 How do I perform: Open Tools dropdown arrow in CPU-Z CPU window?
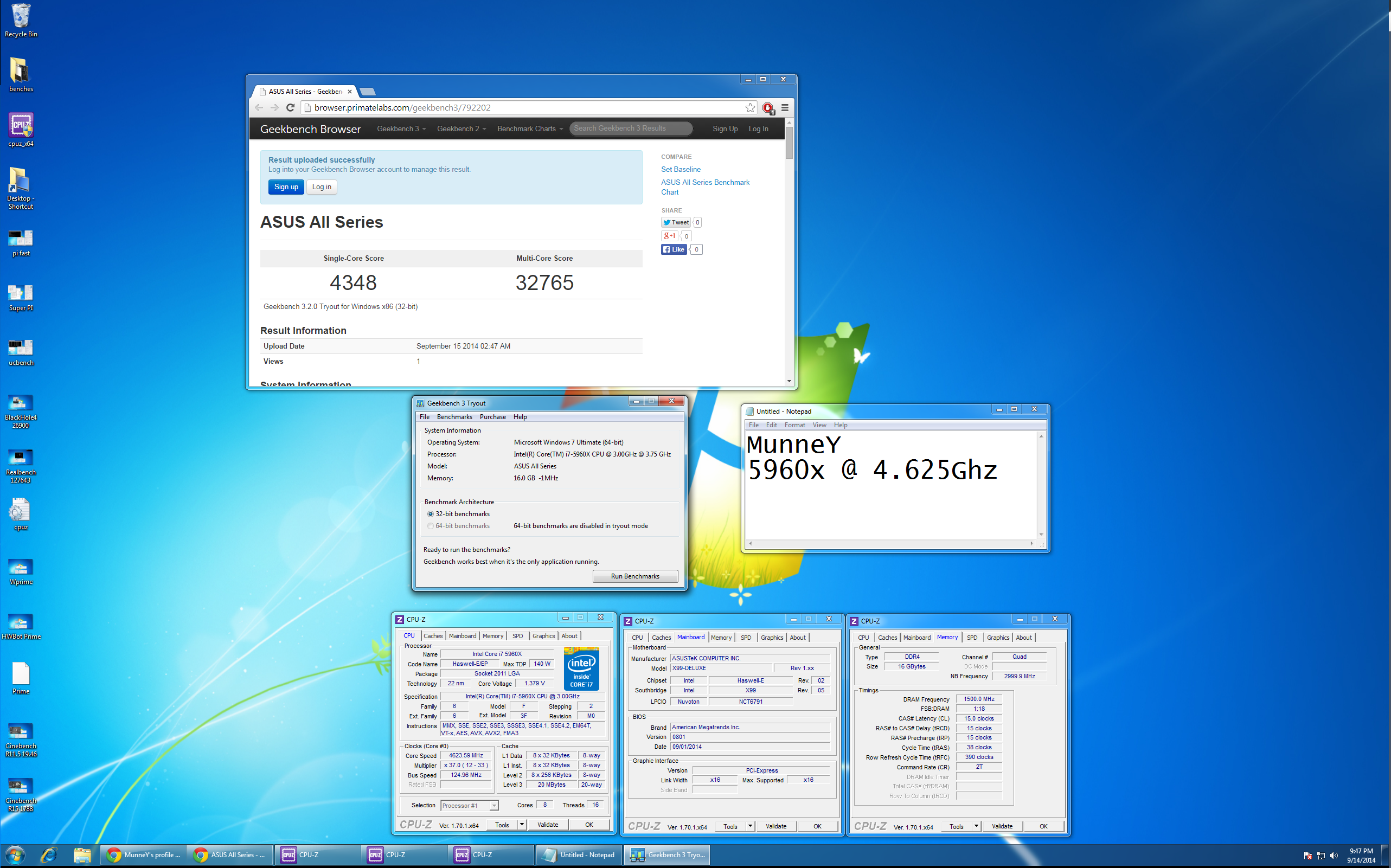[522, 825]
